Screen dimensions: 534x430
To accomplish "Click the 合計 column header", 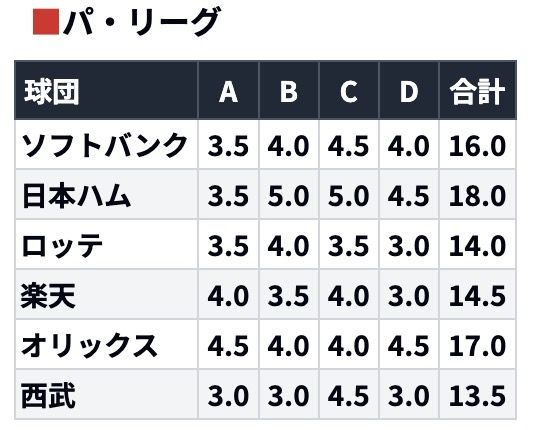I will pos(477,92).
